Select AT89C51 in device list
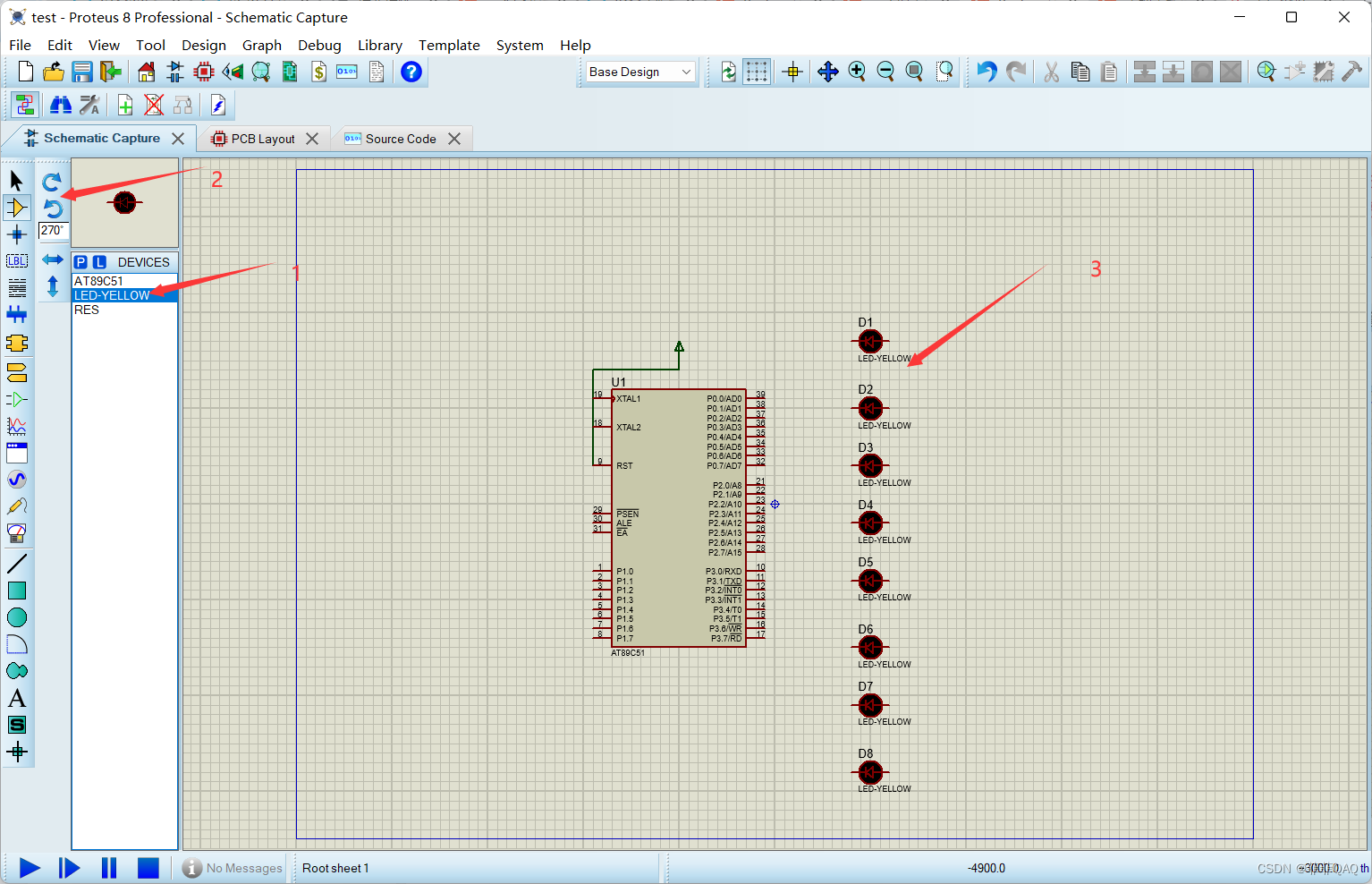 click(x=124, y=281)
